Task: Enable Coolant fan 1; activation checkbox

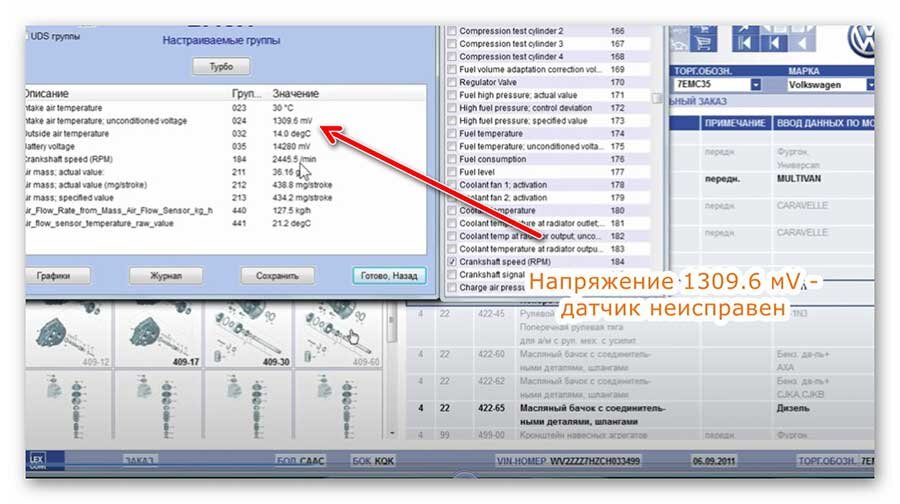Action: (452, 185)
